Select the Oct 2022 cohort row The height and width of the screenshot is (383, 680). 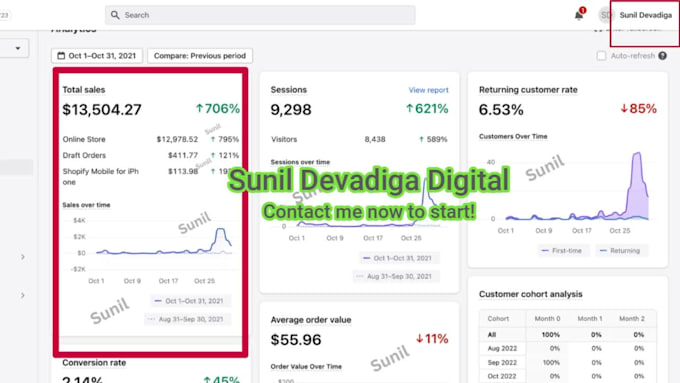[x=568, y=376]
